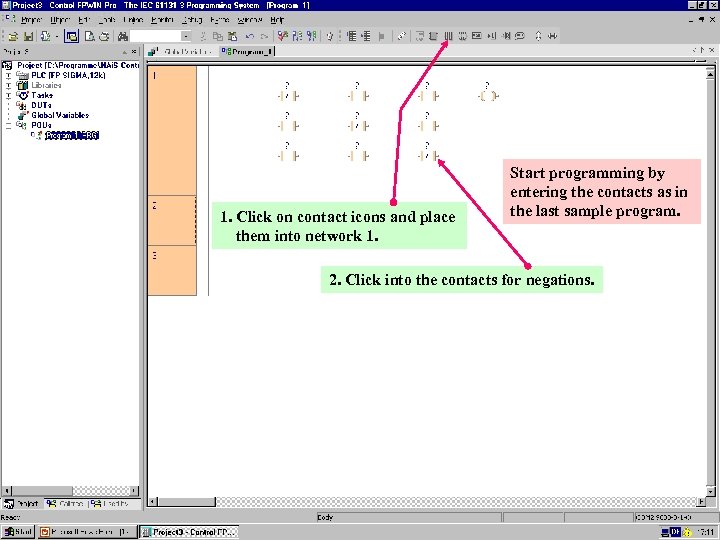
Task: Click the Paste toolbar icon
Action: pyautogui.click(x=233, y=36)
